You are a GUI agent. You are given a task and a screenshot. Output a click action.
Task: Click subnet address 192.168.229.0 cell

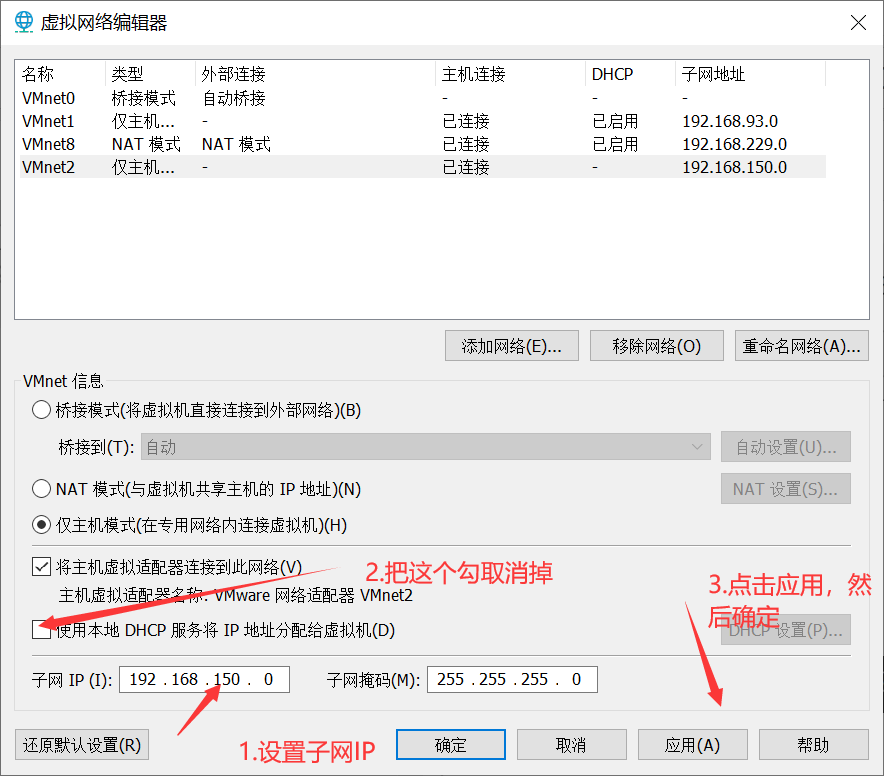(x=735, y=144)
